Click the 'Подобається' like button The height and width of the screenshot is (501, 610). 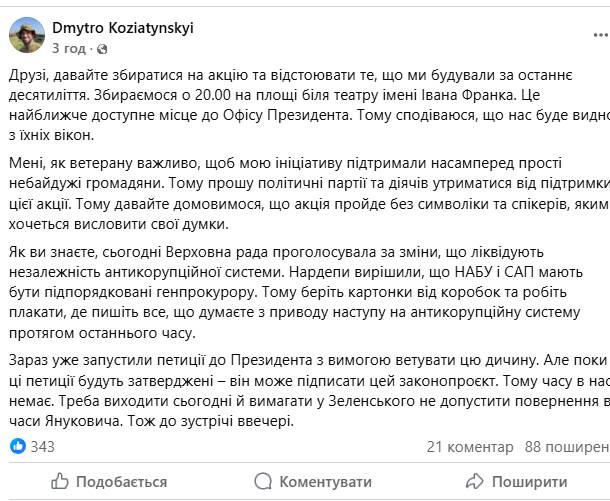(x=109, y=482)
